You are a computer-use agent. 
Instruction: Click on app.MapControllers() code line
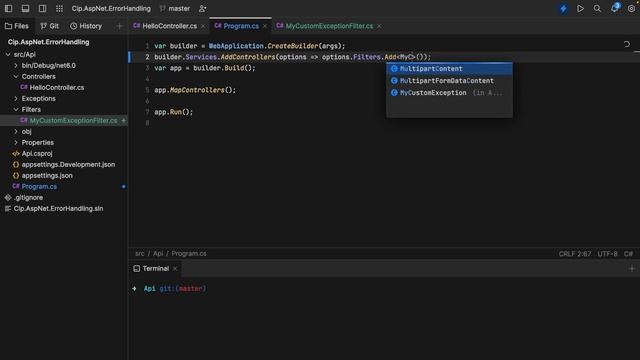click(x=195, y=90)
